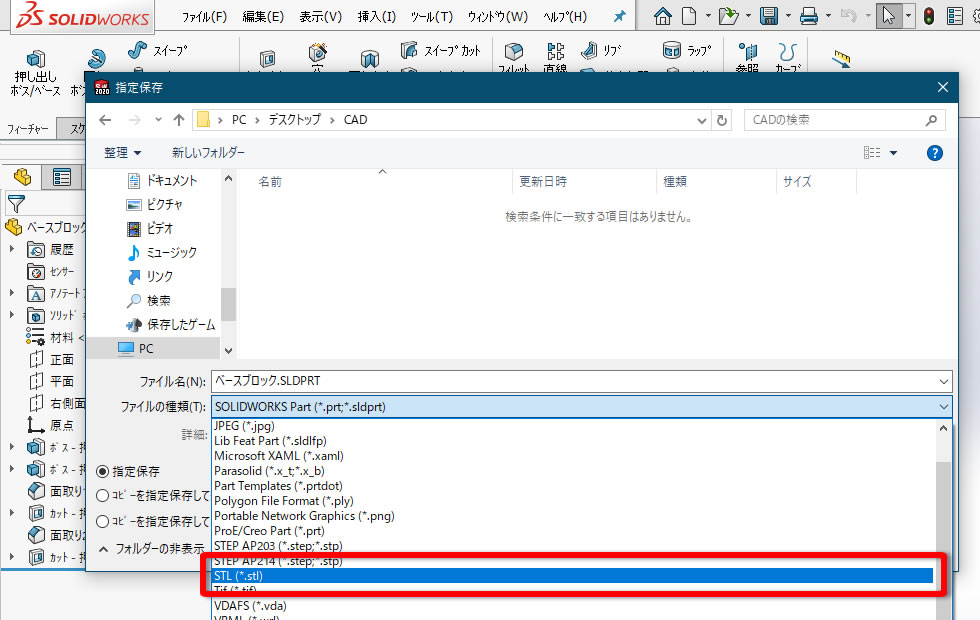
Task: Open the ファイル(F) menu
Action: [204, 17]
